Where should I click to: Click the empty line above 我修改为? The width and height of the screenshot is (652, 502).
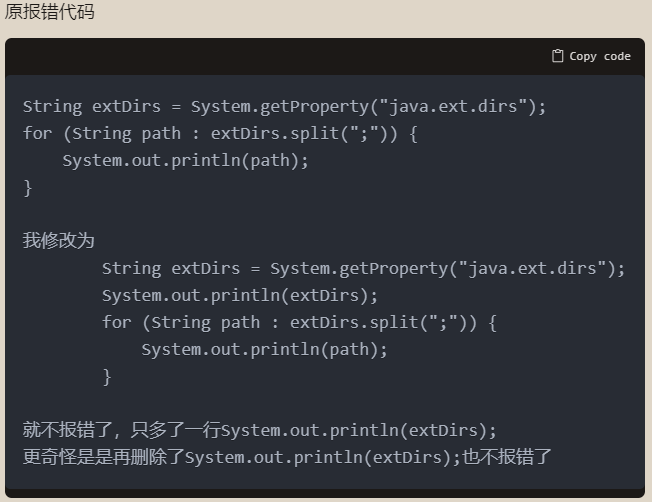325,214
